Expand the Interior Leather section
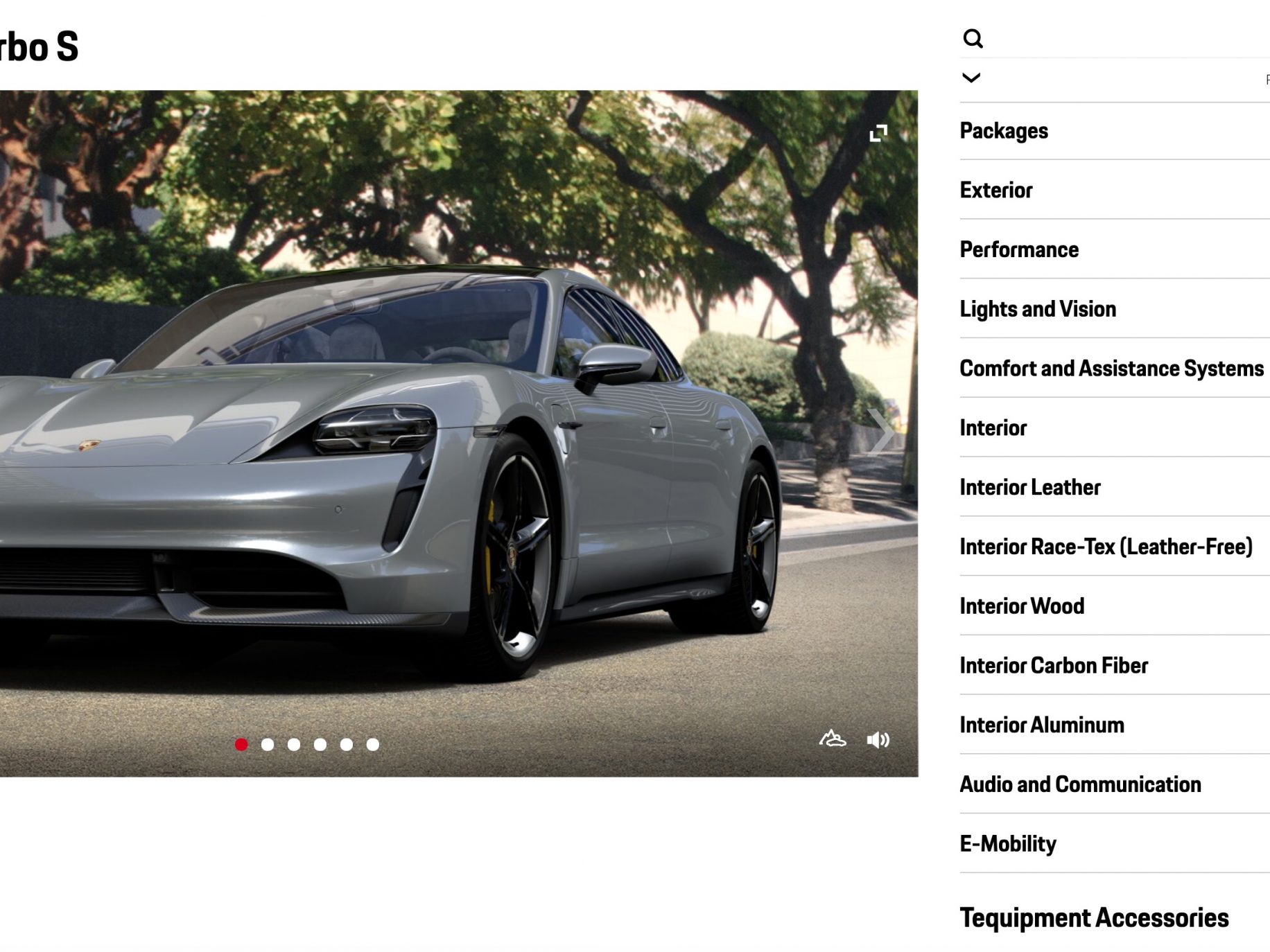Image resolution: width=1270 pixels, height=952 pixels. [x=1115, y=487]
